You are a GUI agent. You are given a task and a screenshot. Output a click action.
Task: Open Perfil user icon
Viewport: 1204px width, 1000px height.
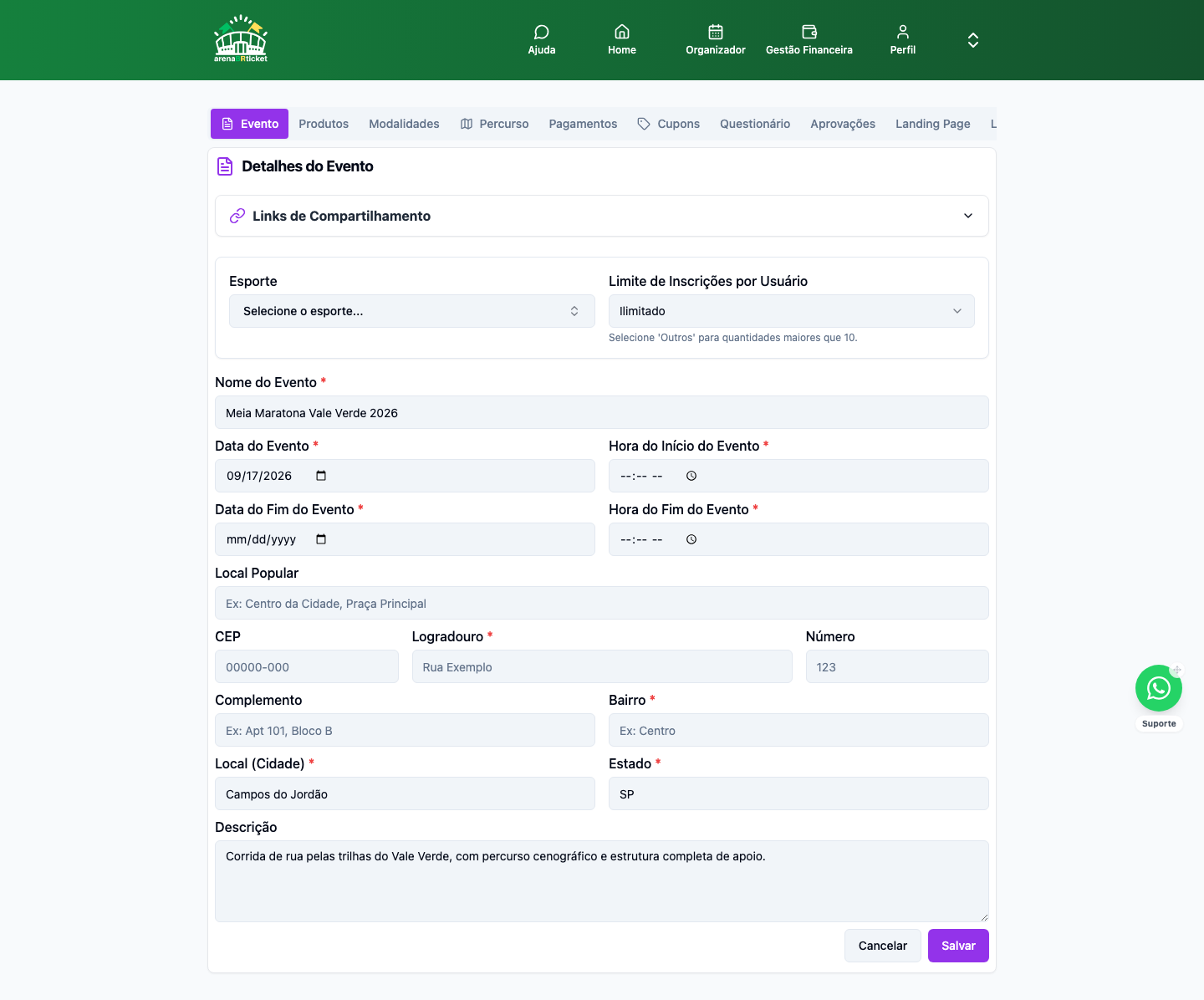point(903,32)
